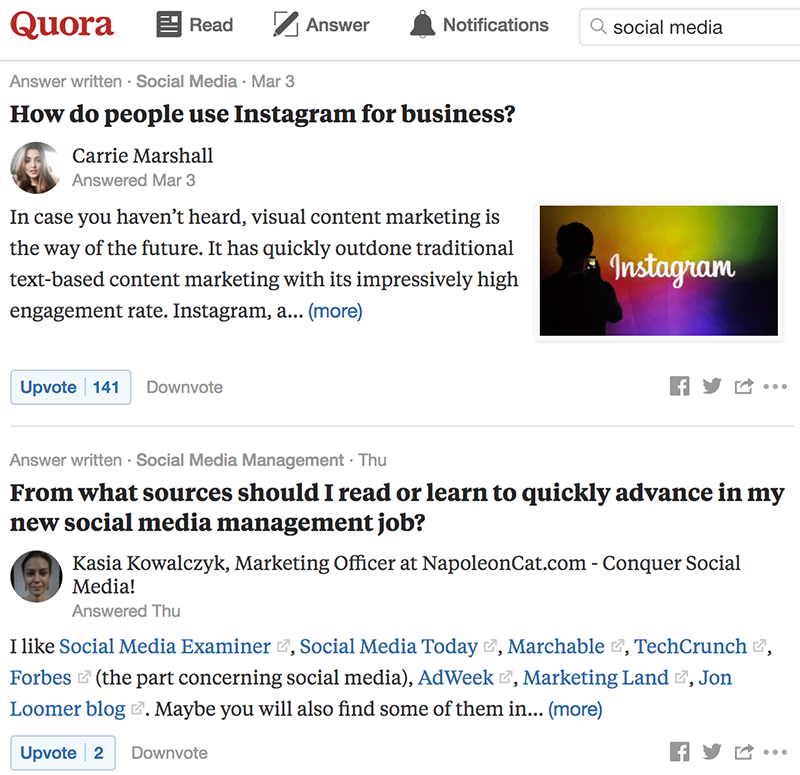Viewport: 800px width, 775px height.
Task: Open more options on Kasia's answer
Action: pos(775,752)
